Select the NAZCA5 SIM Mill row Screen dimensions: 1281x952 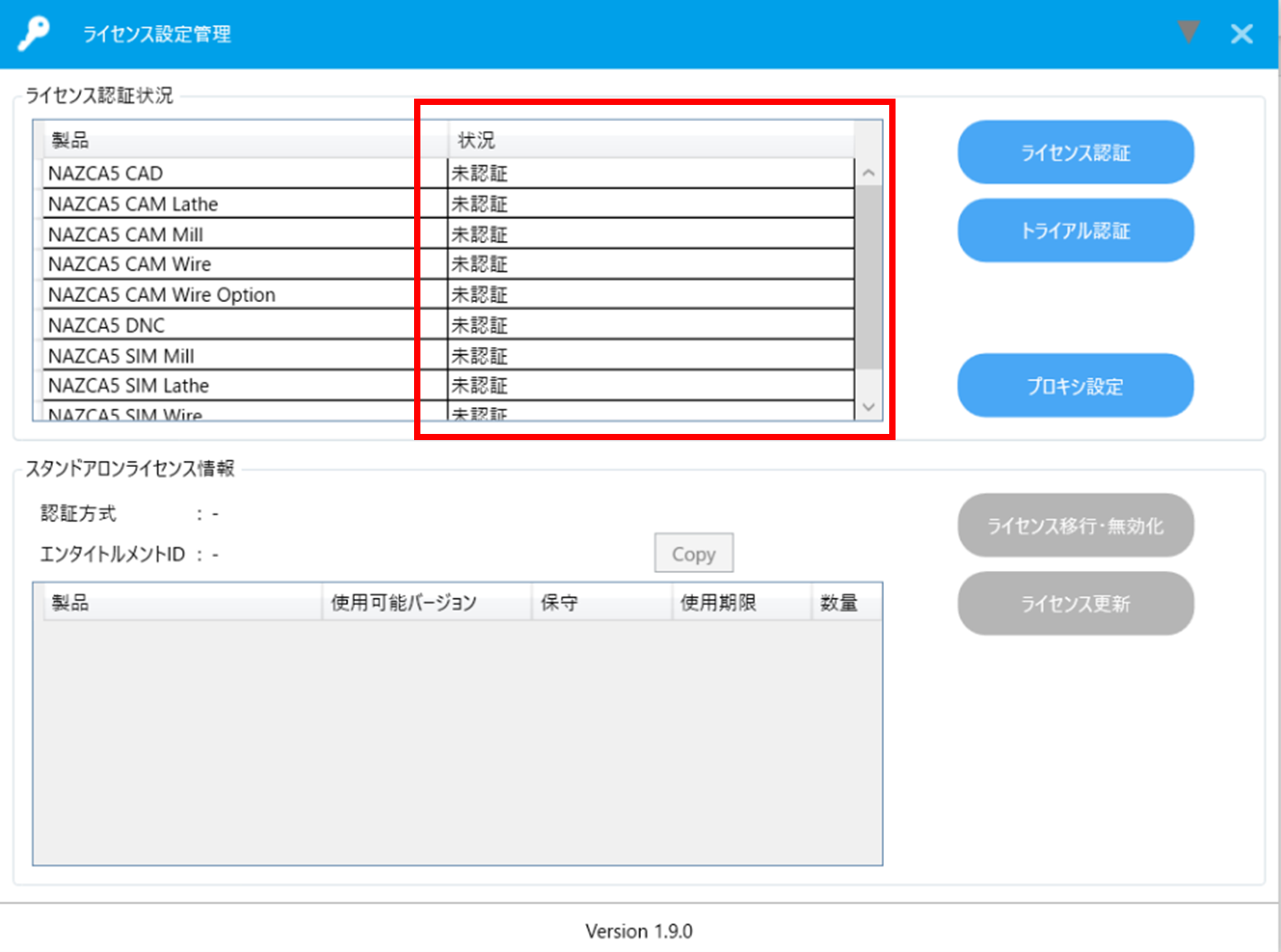448,355
